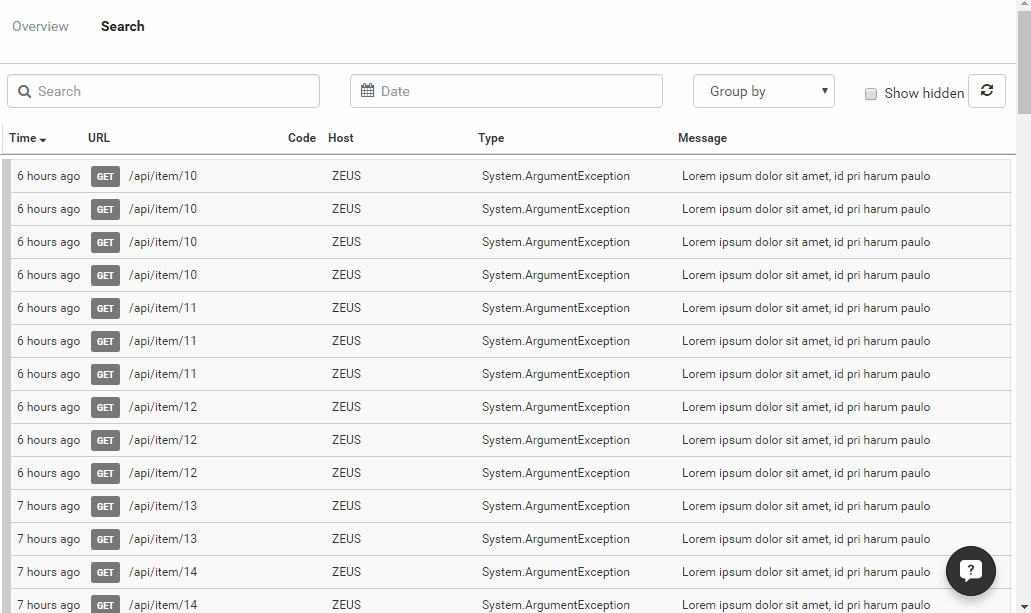Click '6 hours ago' in last /api/item/12 row
The height and width of the screenshot is (613, 1031).
click(49, 474)
